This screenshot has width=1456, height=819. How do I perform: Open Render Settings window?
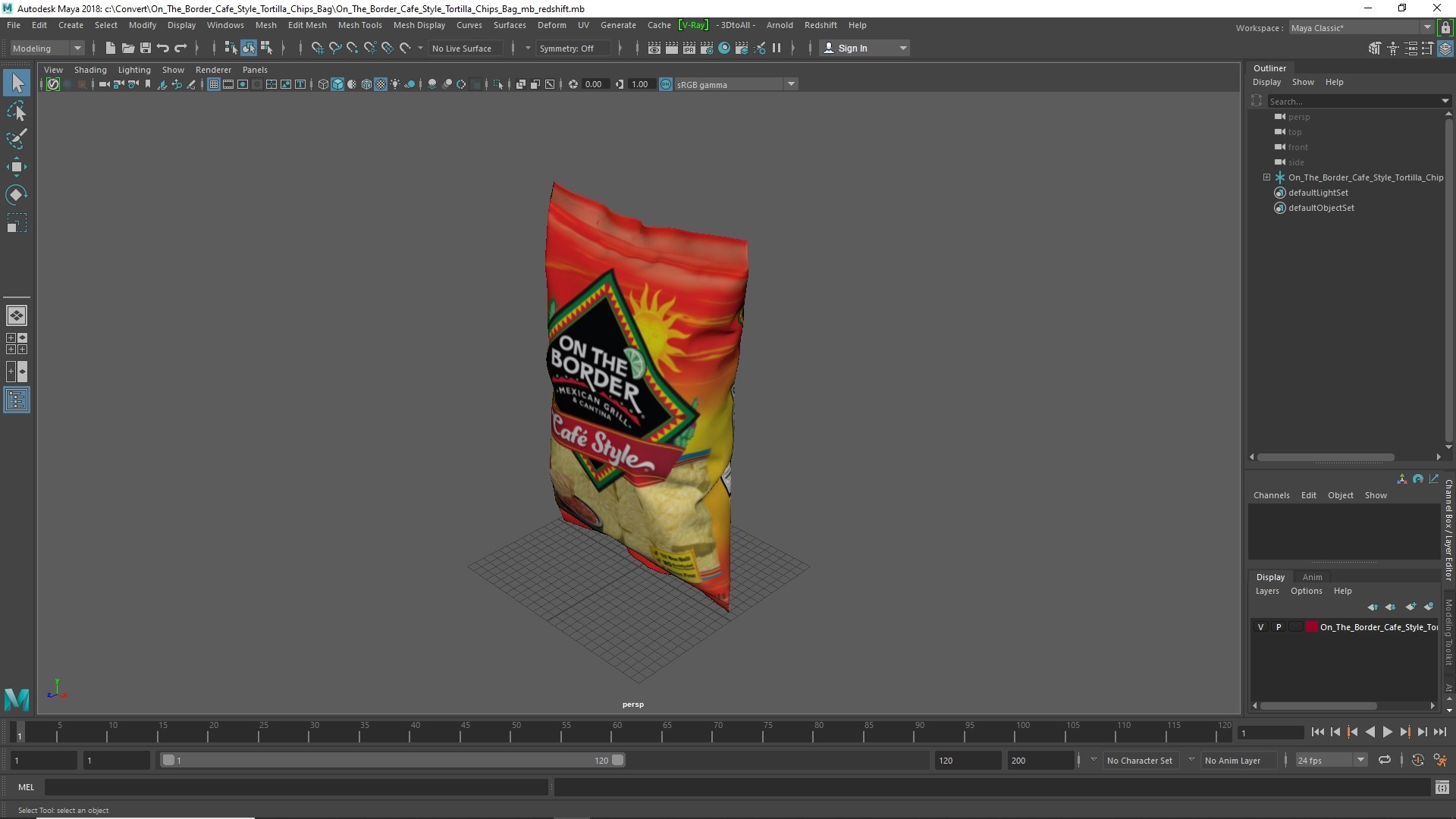tap(707, 48)
